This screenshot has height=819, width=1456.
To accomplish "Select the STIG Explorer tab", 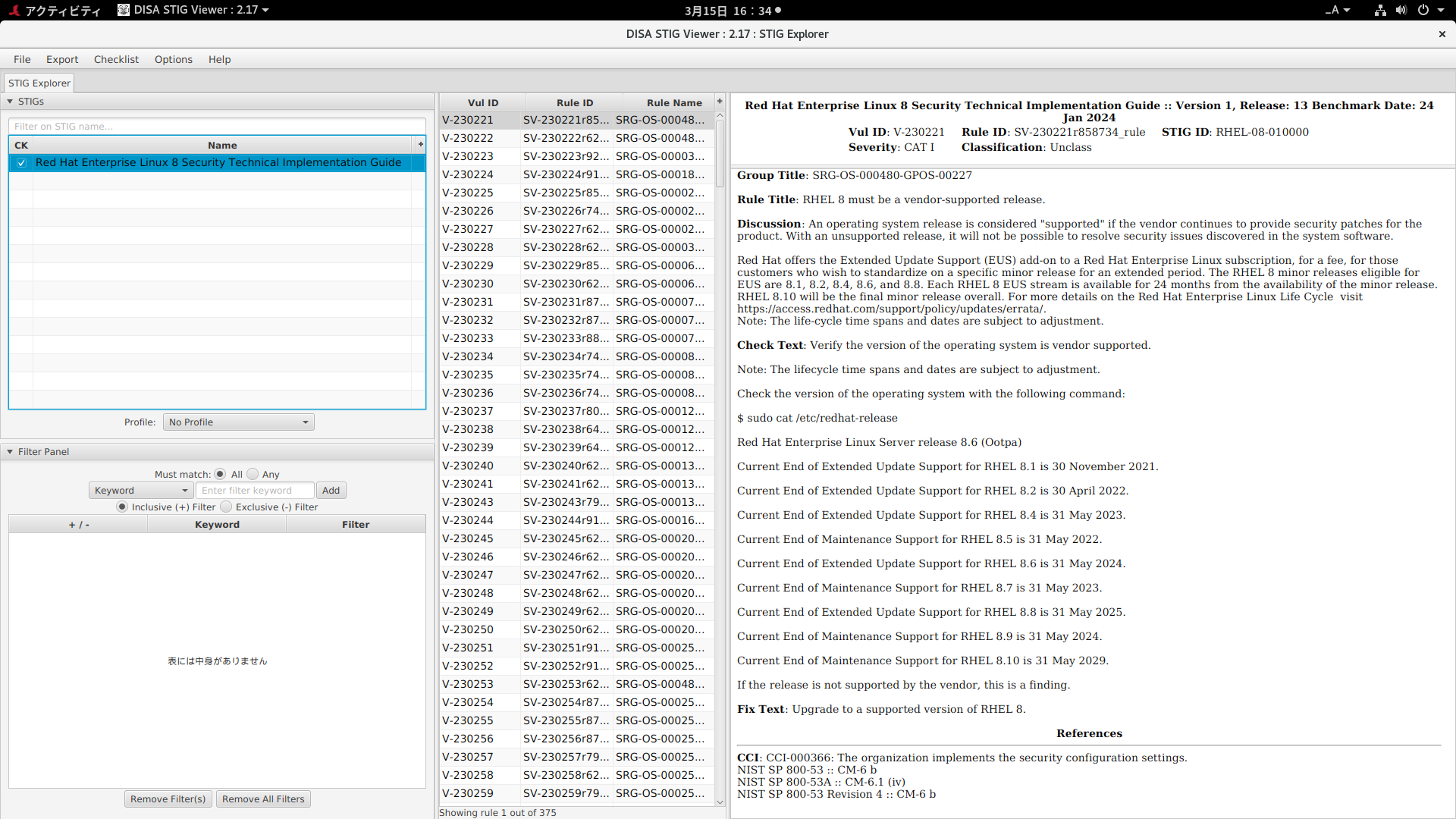I will tap(39, 83).
